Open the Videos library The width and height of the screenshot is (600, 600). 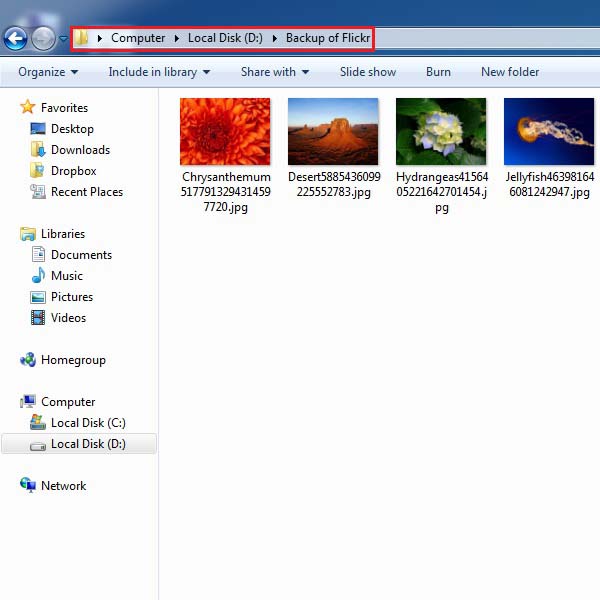pyautogui.click(x=68, y=318)
